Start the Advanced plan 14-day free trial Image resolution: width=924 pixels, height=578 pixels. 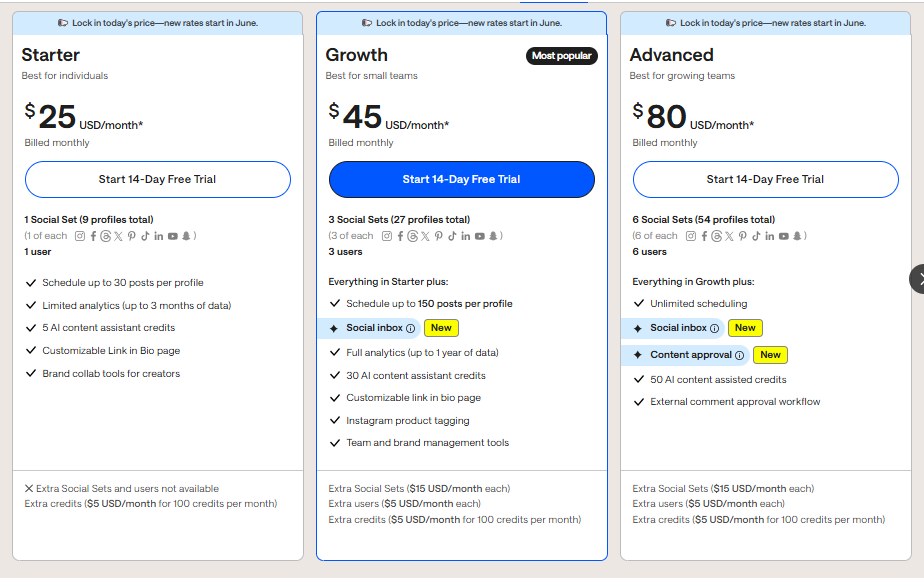point(765,180)
